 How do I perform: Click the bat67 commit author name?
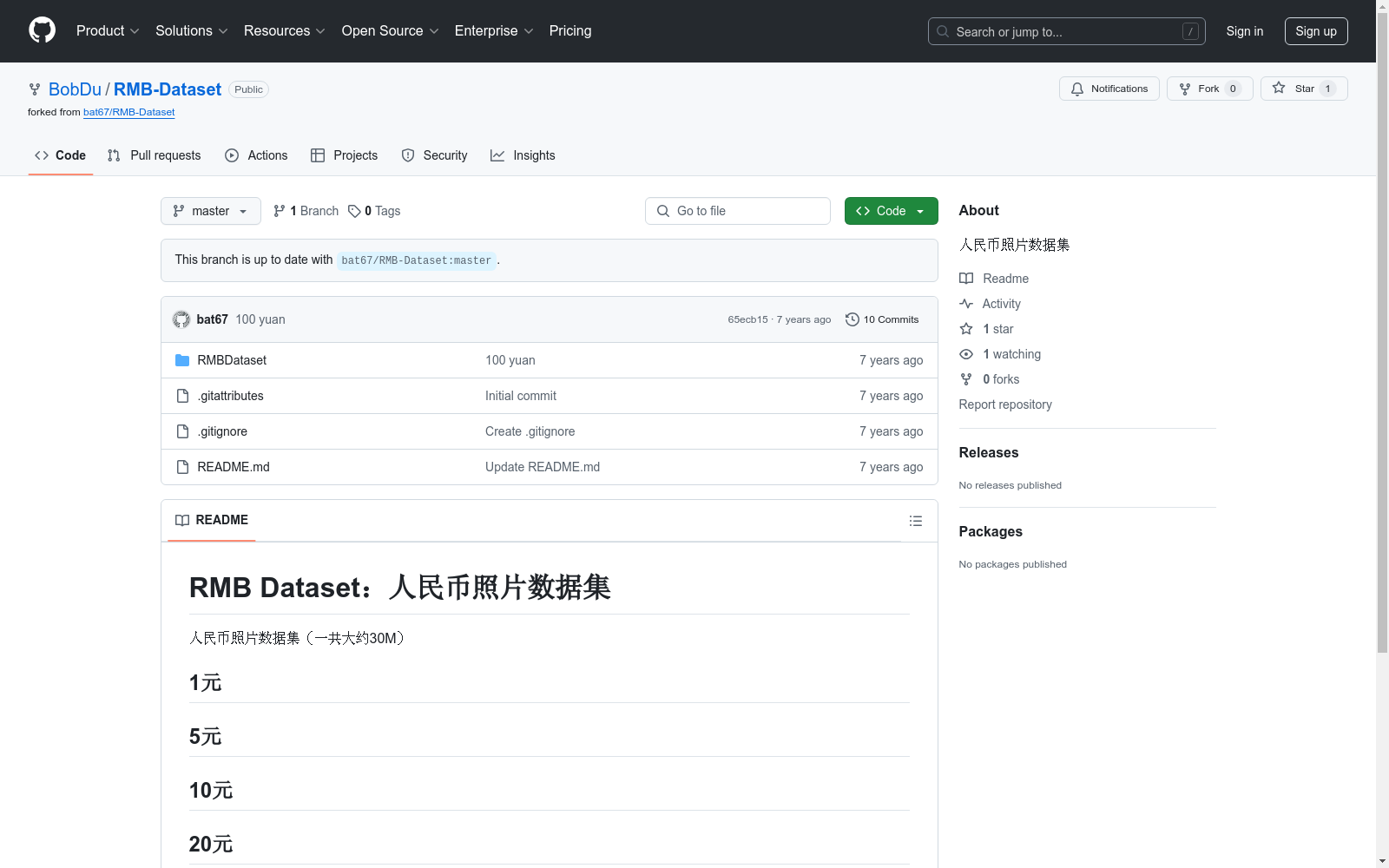tap(213, 319)
